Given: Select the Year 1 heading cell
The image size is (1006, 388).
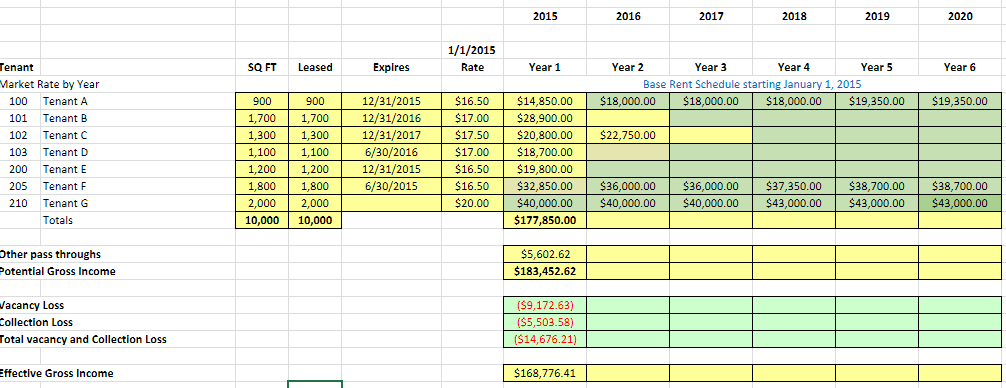Looking at the screenshot, I should 545,67.
